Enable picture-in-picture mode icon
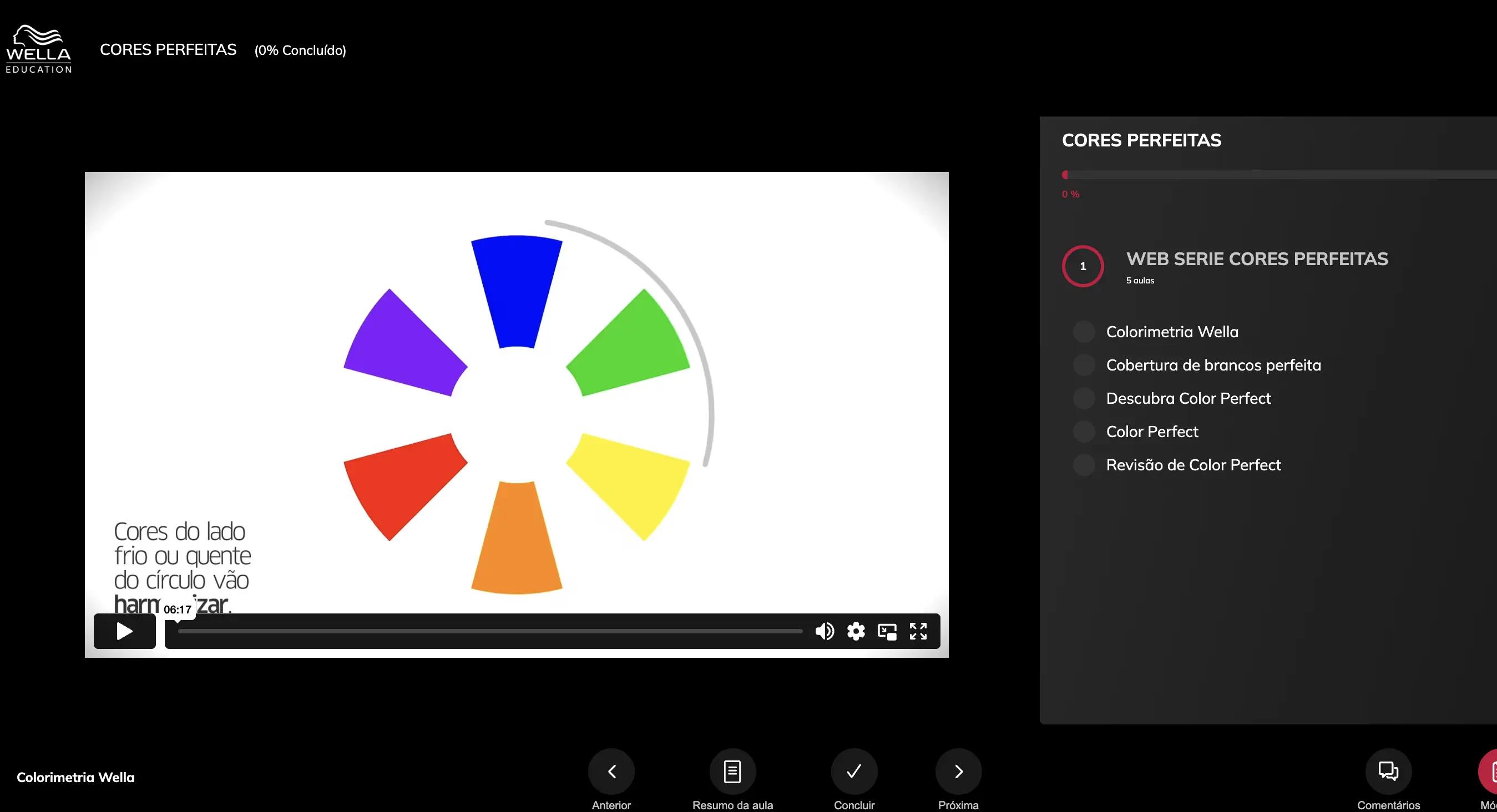Screen dimensions: 1497x812 point(887,631)
